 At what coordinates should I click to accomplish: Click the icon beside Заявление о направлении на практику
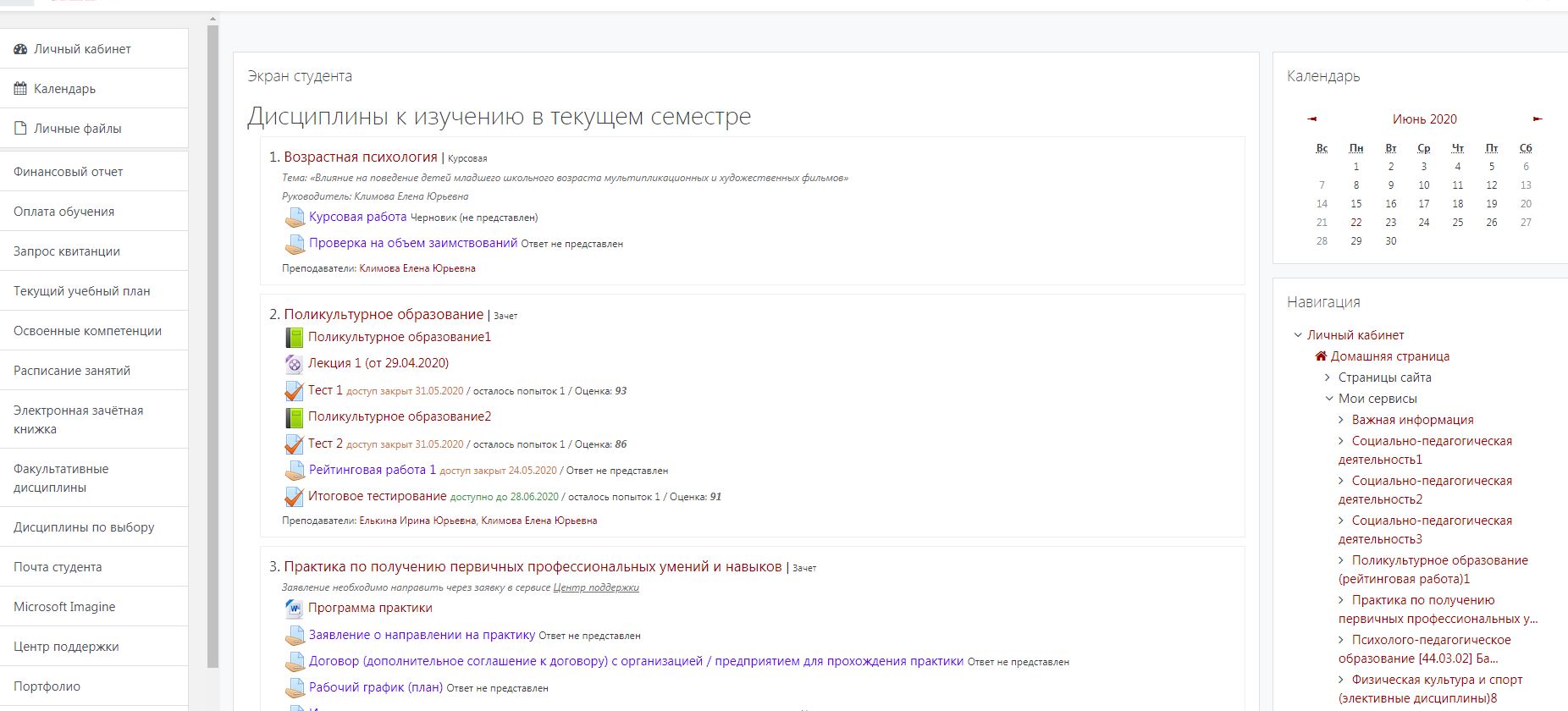(295, 636)
